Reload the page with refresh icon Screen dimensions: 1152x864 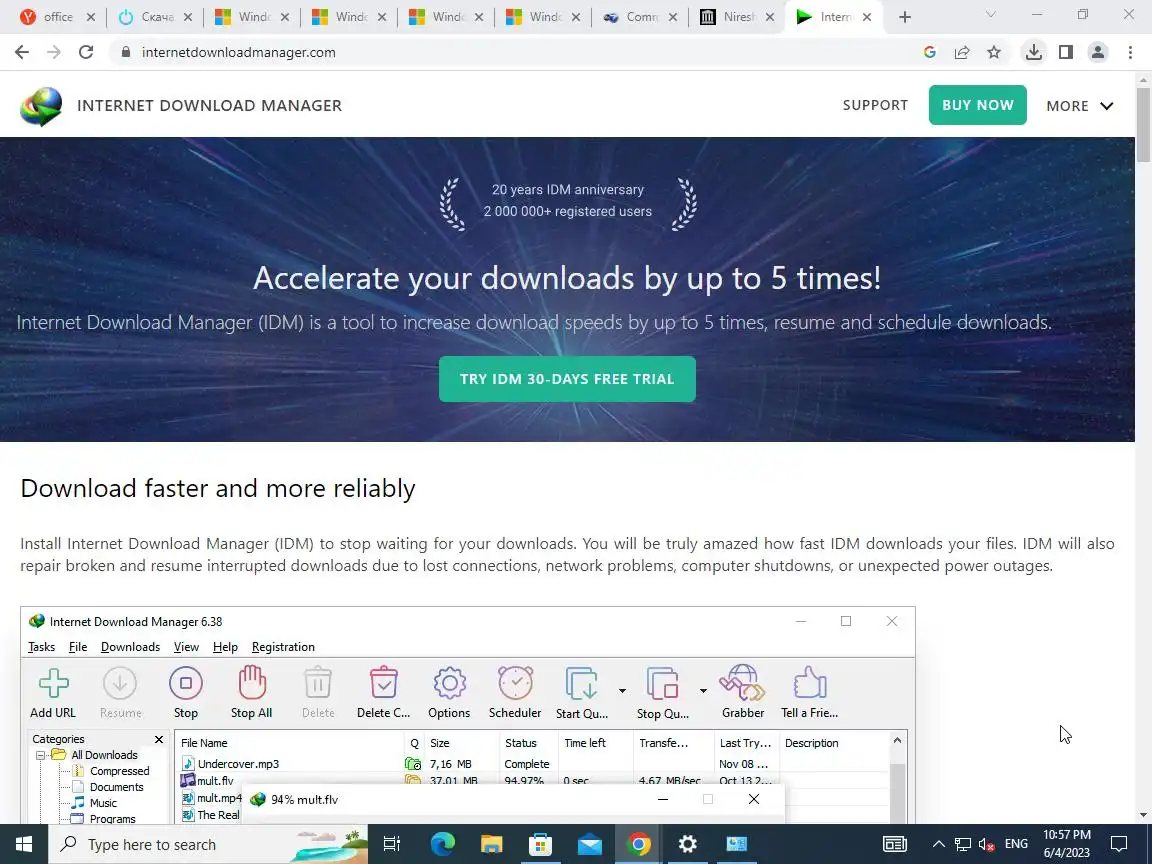pos(86,52)
